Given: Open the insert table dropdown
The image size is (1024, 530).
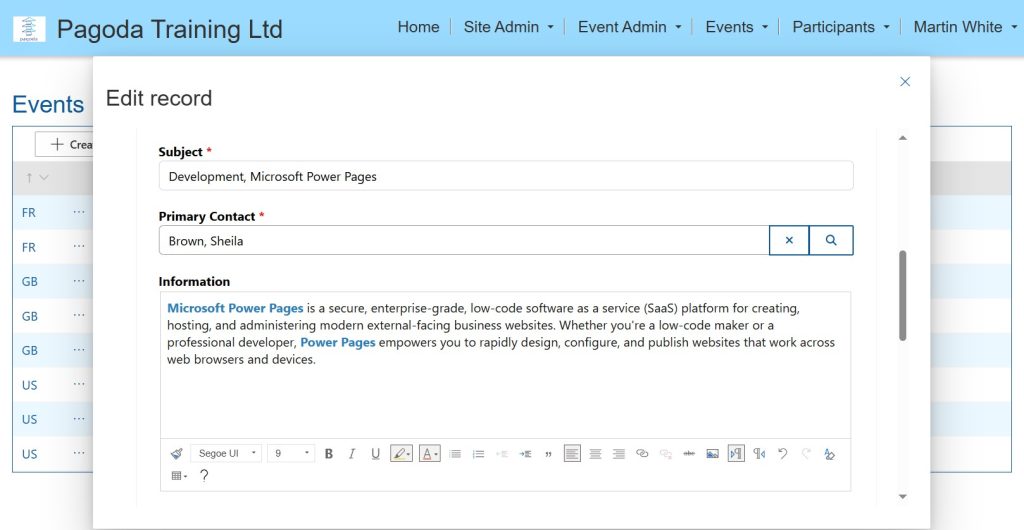Looking at the screenshot, I should pyautogui.click(x=179, y=476).
